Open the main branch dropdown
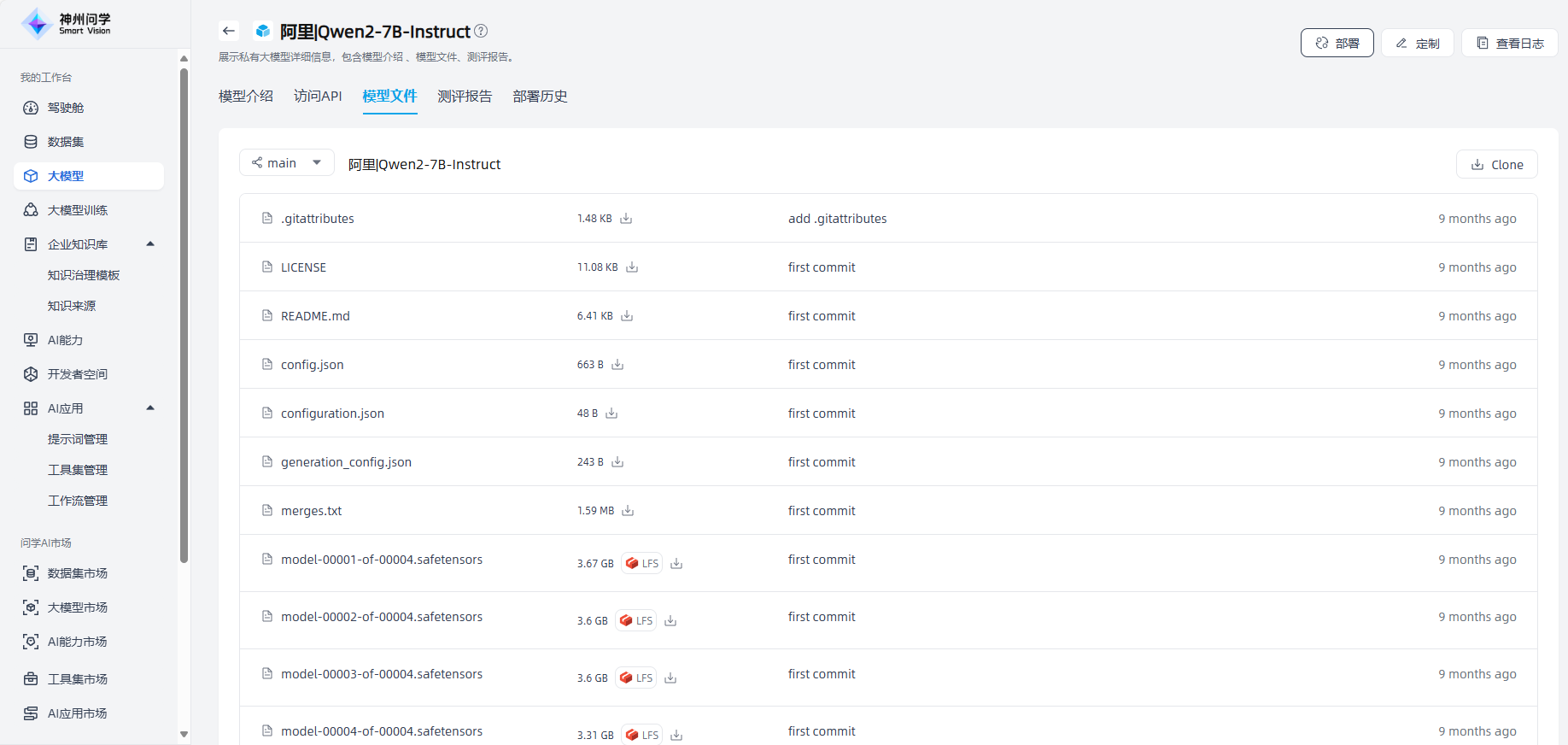Image resolution: width=1568 pixels, height=745 pixels. 286,163
